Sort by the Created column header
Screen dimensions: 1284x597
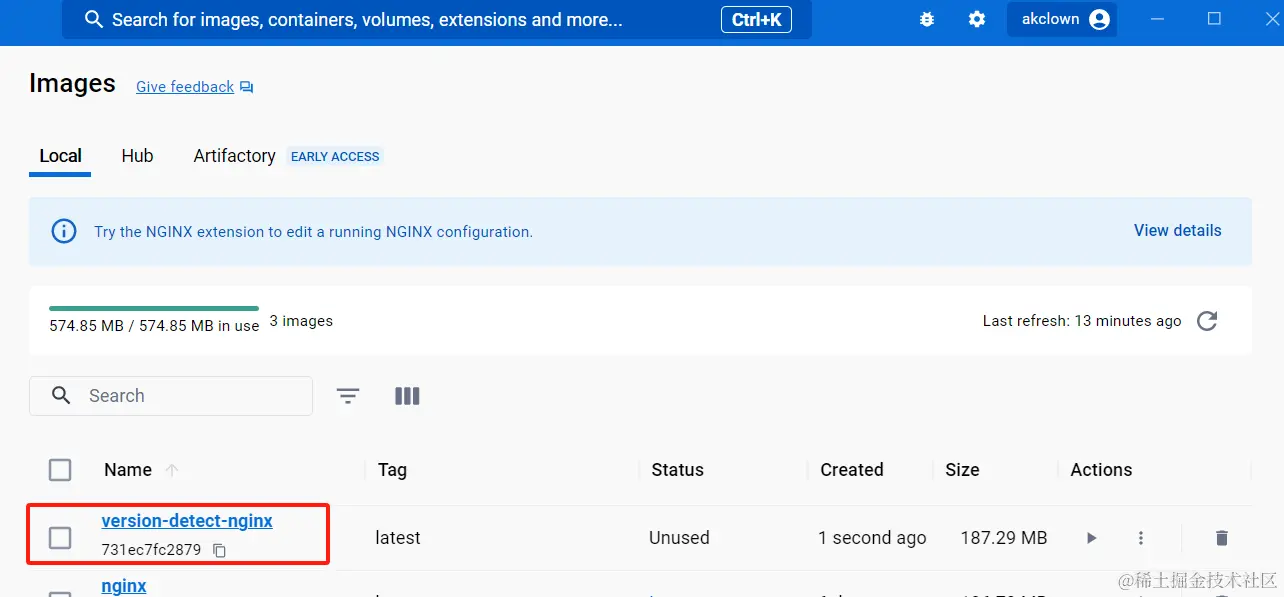[x=852, y=470]
